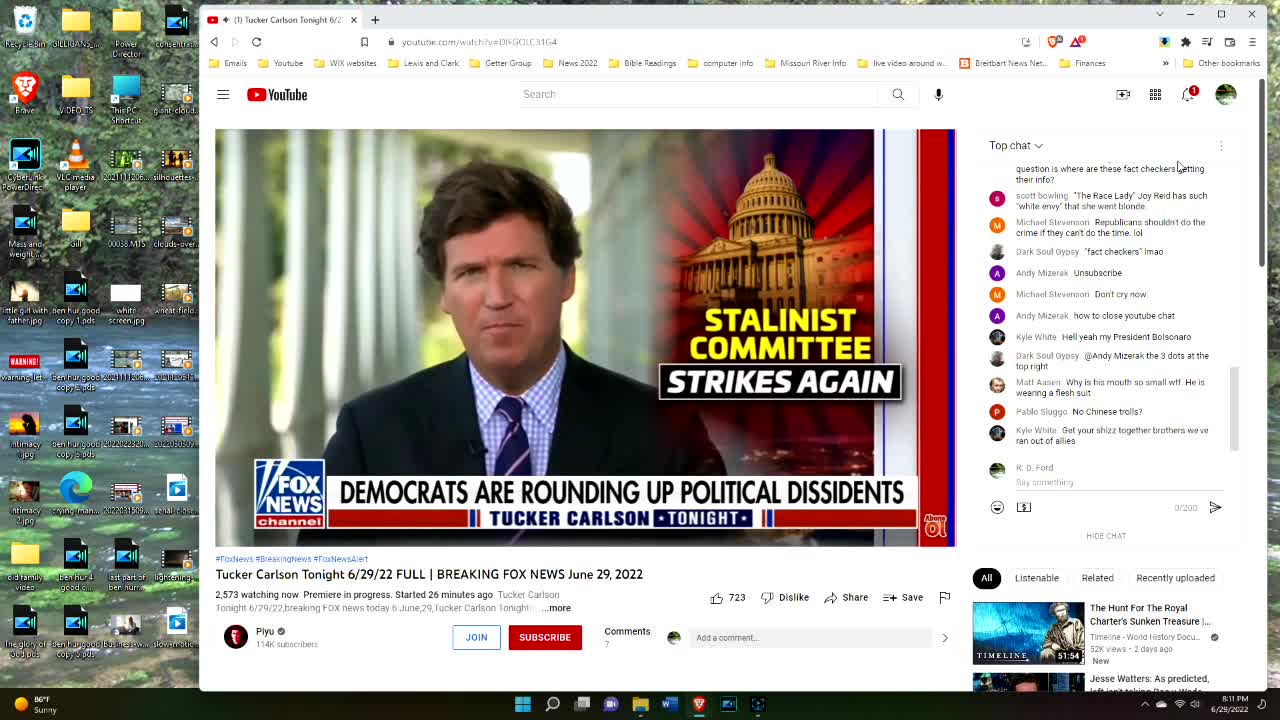Open the News 2022 bookmark folder
Image resolution: width=1280 pixels, height=720 pixels.
[570, 63]
